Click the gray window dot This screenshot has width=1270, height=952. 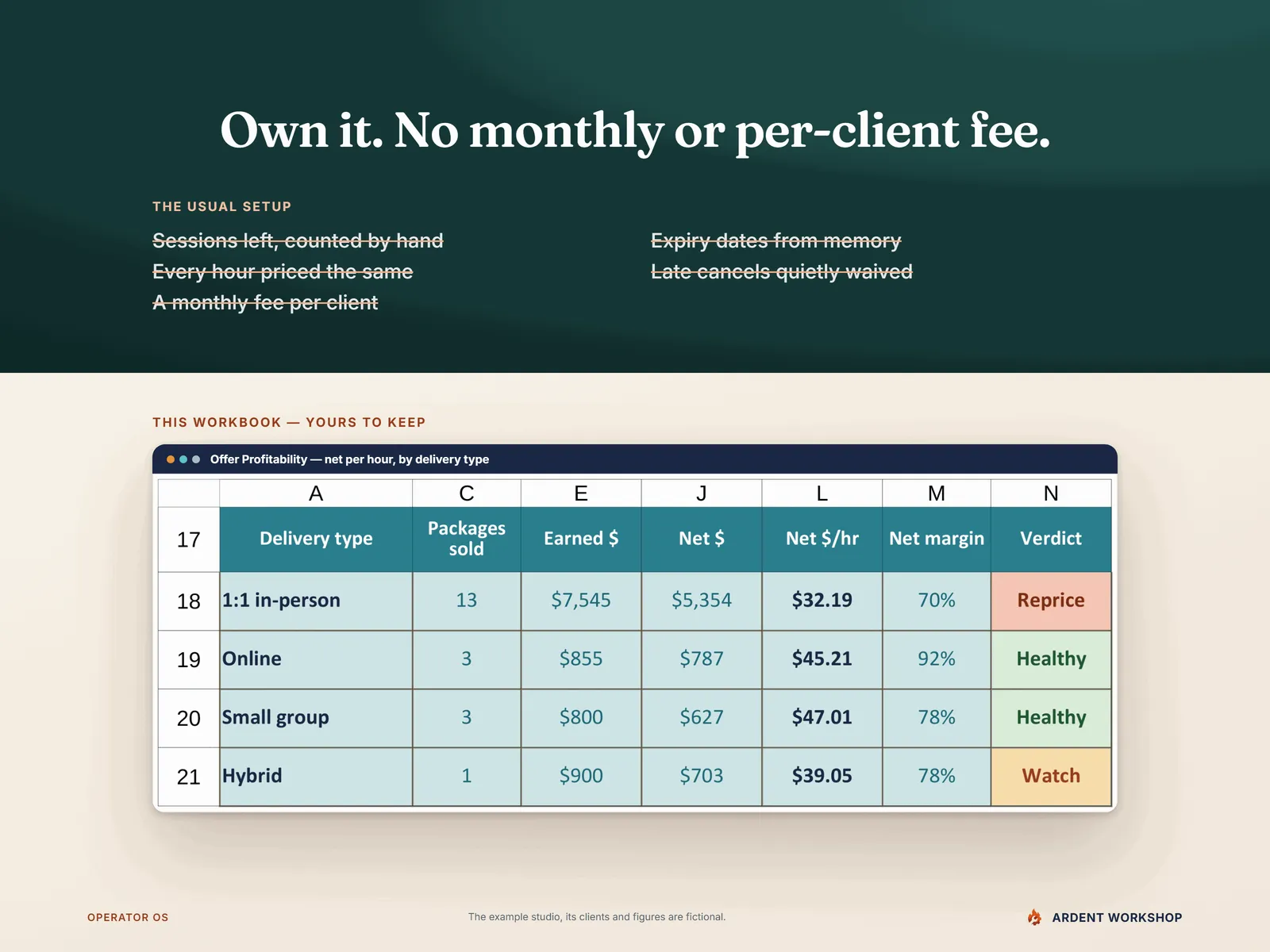196,459
